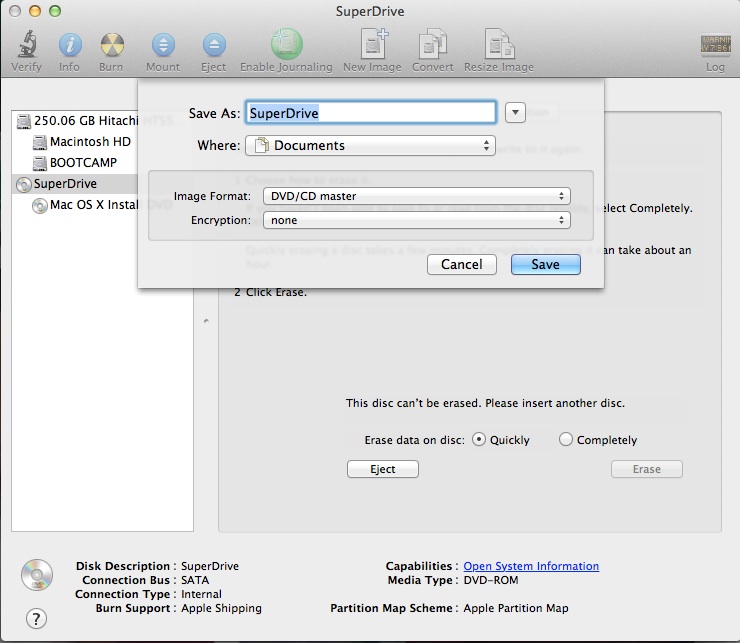Image resolution: width=740 pixels, height=643 pixels.
Task: Select the 250.06 GB Hitachi disk
Action: [x=76, y=121]
